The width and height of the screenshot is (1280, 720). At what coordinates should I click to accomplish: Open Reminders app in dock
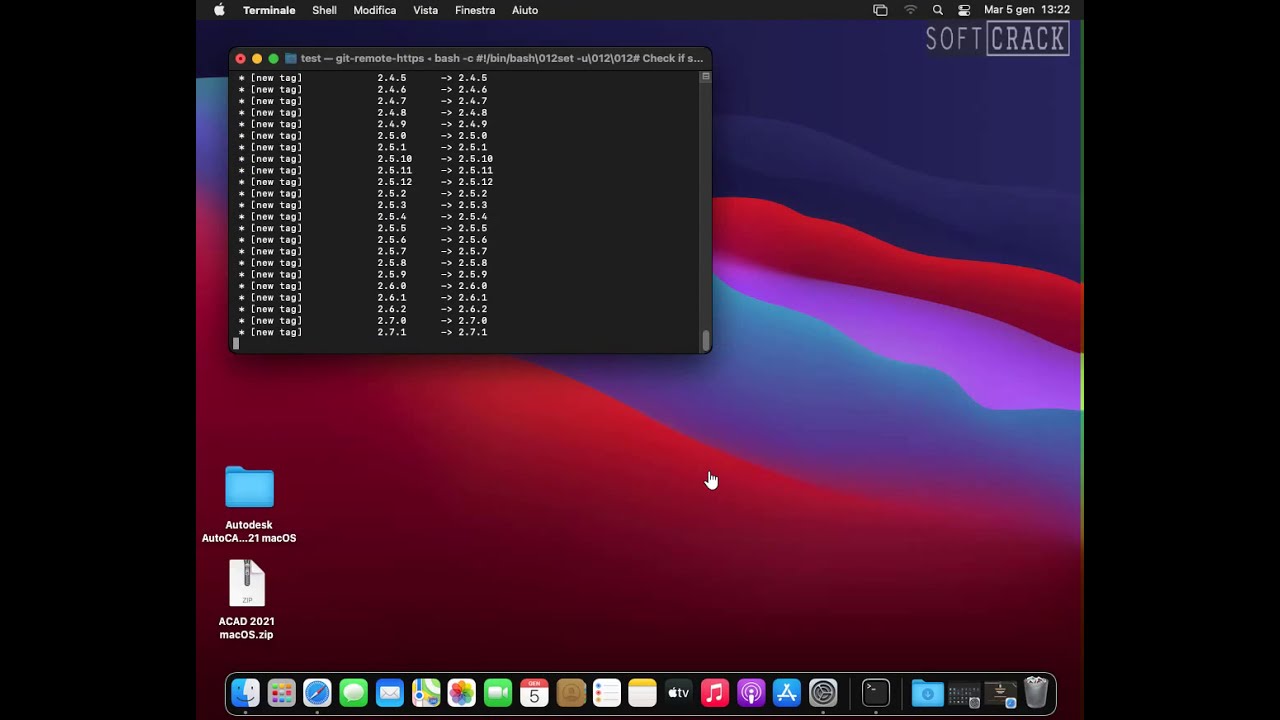click(x=606, y=693)
